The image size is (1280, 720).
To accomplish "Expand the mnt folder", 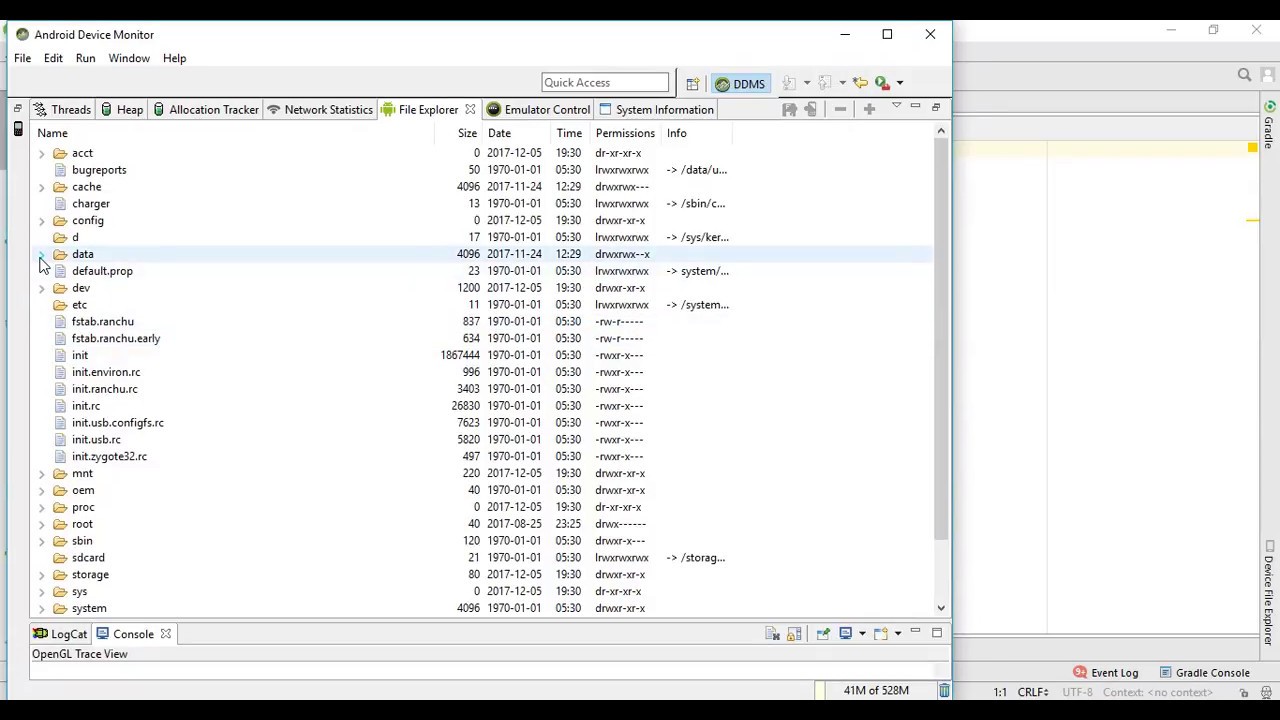I will (x=41, y=473).
